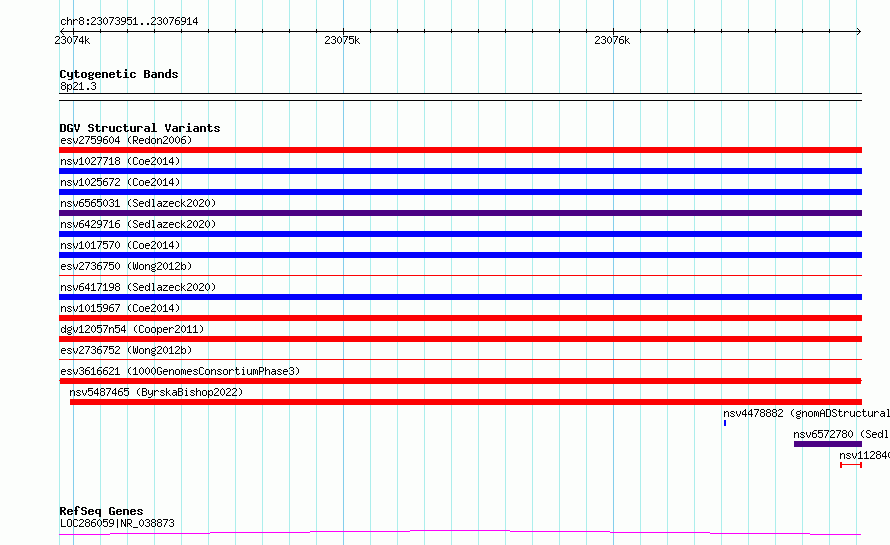Click the 8p21.3 cytogenetic band bar
The height and width of the screenshot is (545, 890).
click(x=460, y=97)
